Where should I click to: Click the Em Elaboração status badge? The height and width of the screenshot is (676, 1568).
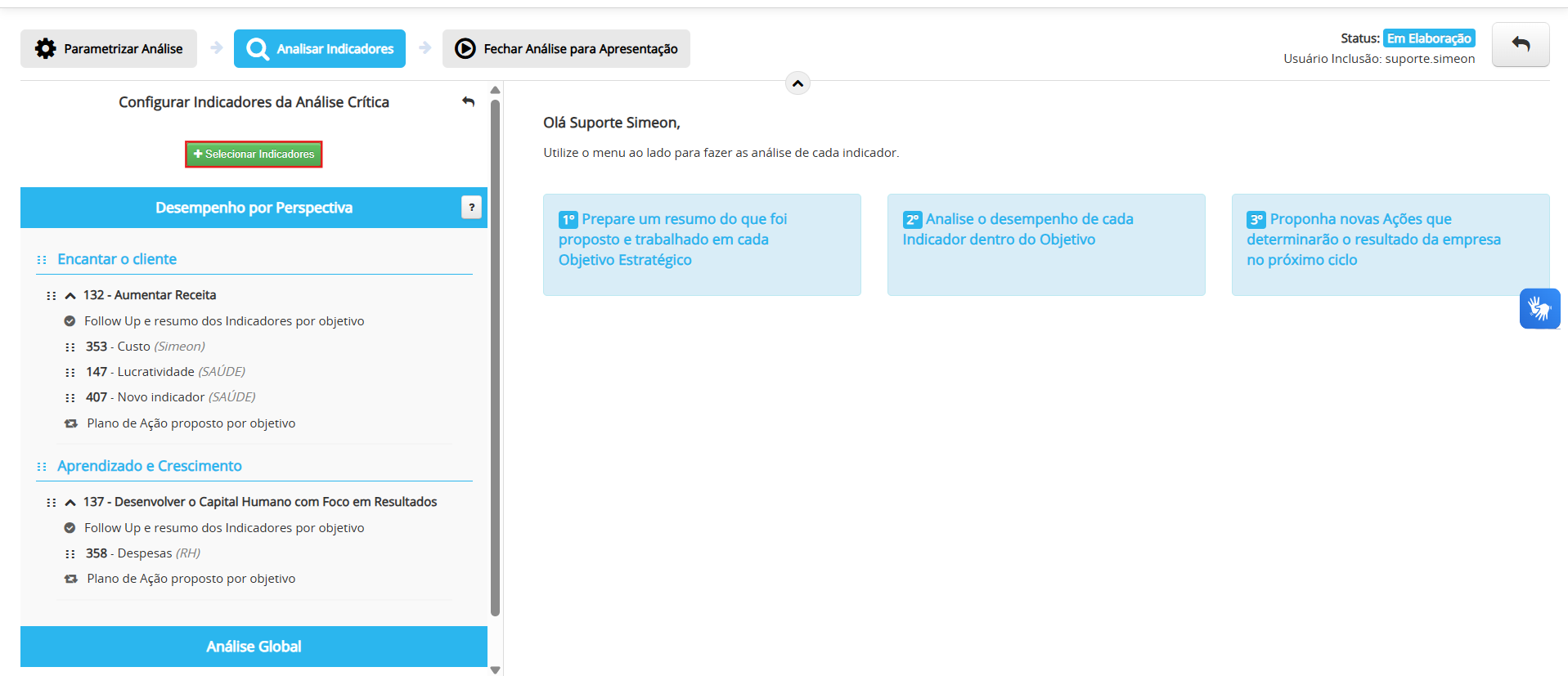click(x=1429, y=38)
